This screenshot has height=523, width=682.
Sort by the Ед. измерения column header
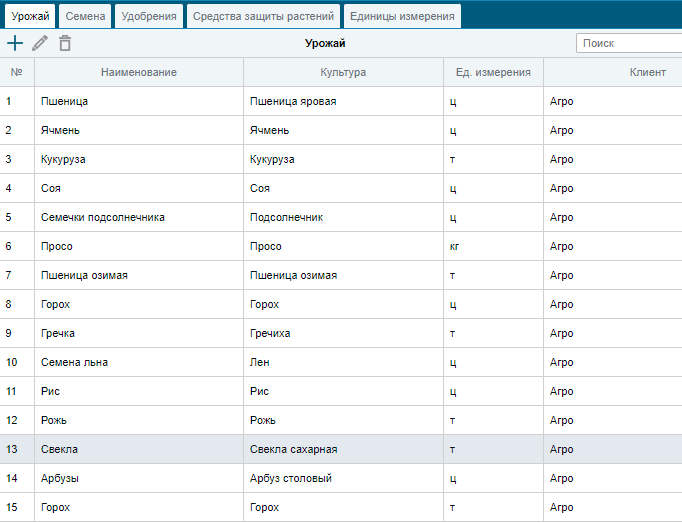click(493, 72)
